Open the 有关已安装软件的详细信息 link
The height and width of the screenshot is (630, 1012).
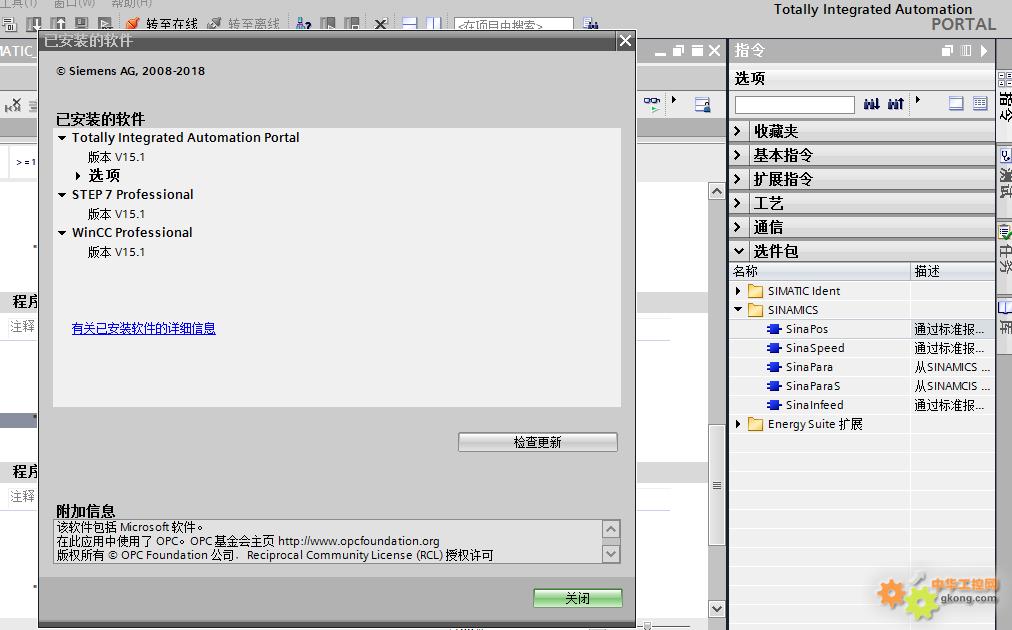(x=143, y=328)
